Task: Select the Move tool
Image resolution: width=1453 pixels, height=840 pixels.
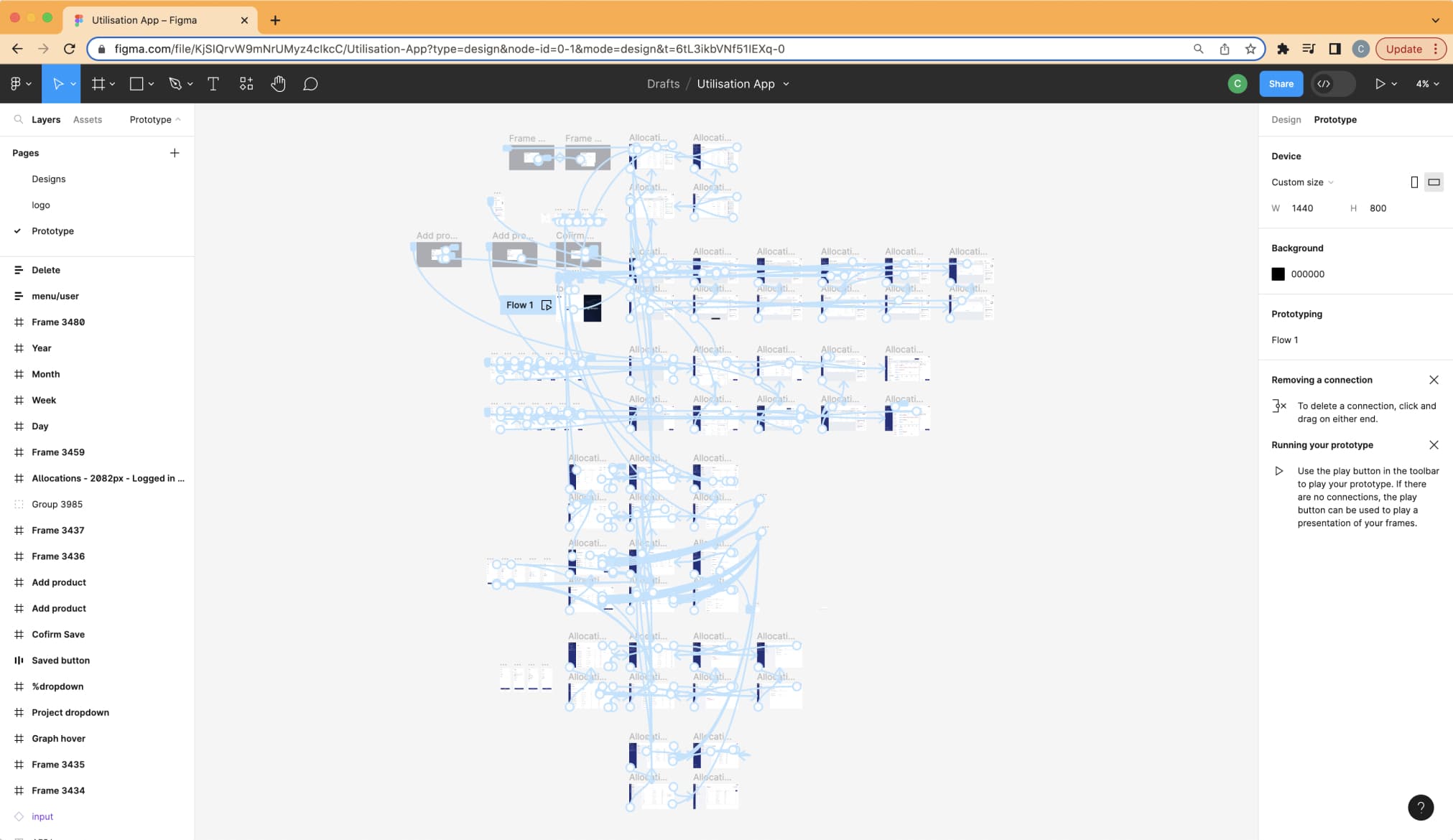Action: [x=57, y=84]
